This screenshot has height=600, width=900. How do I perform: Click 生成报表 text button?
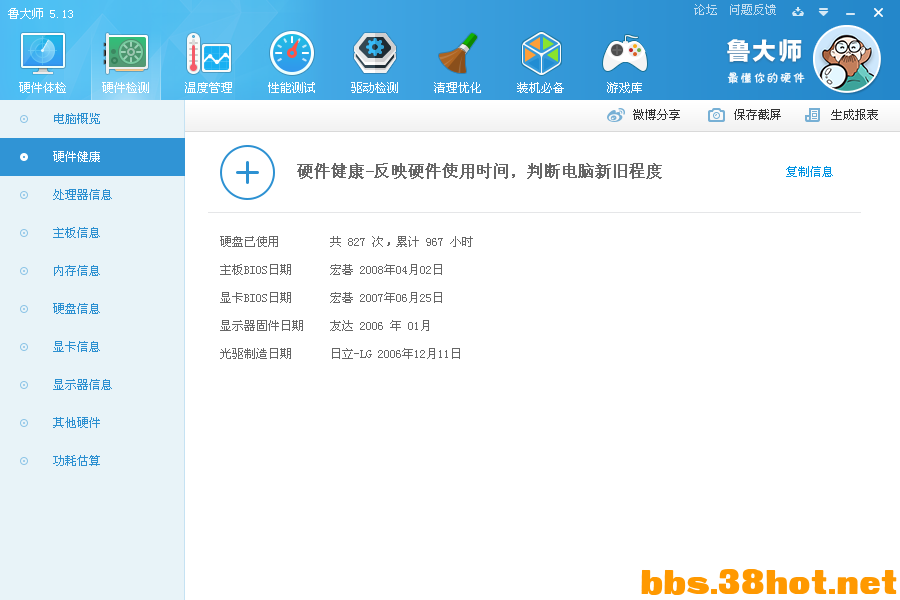854,115
